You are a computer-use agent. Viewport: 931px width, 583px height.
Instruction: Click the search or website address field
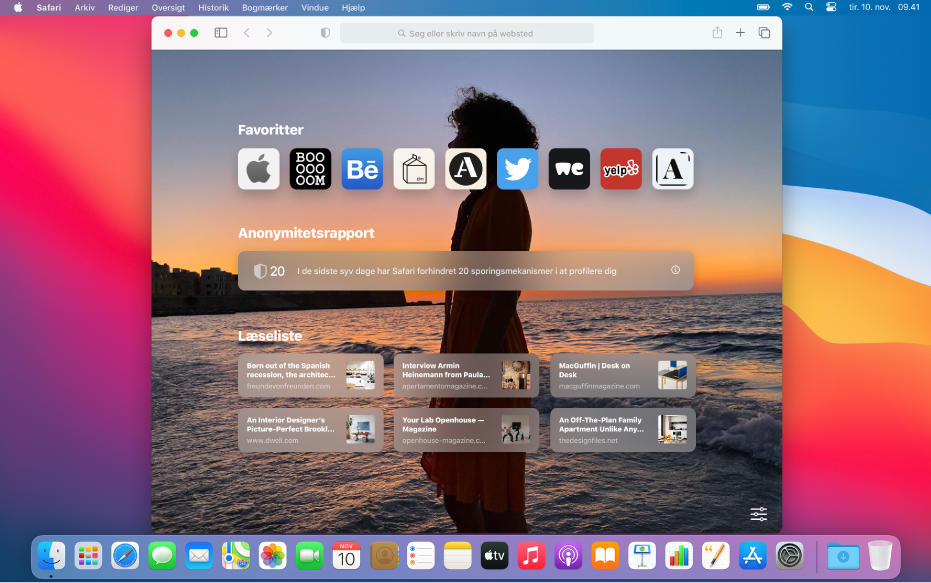(467, 33)
